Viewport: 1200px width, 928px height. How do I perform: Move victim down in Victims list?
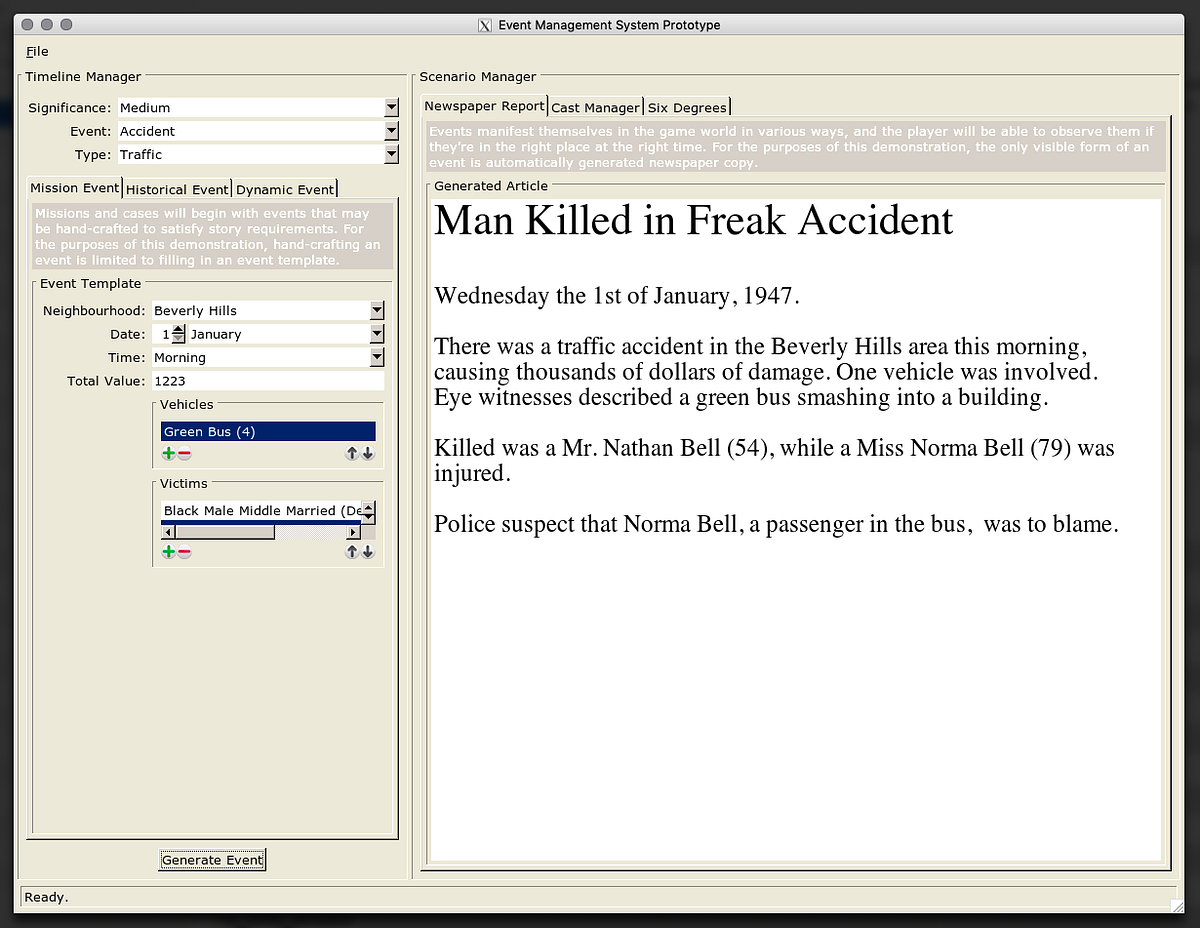tap(368, 552)
